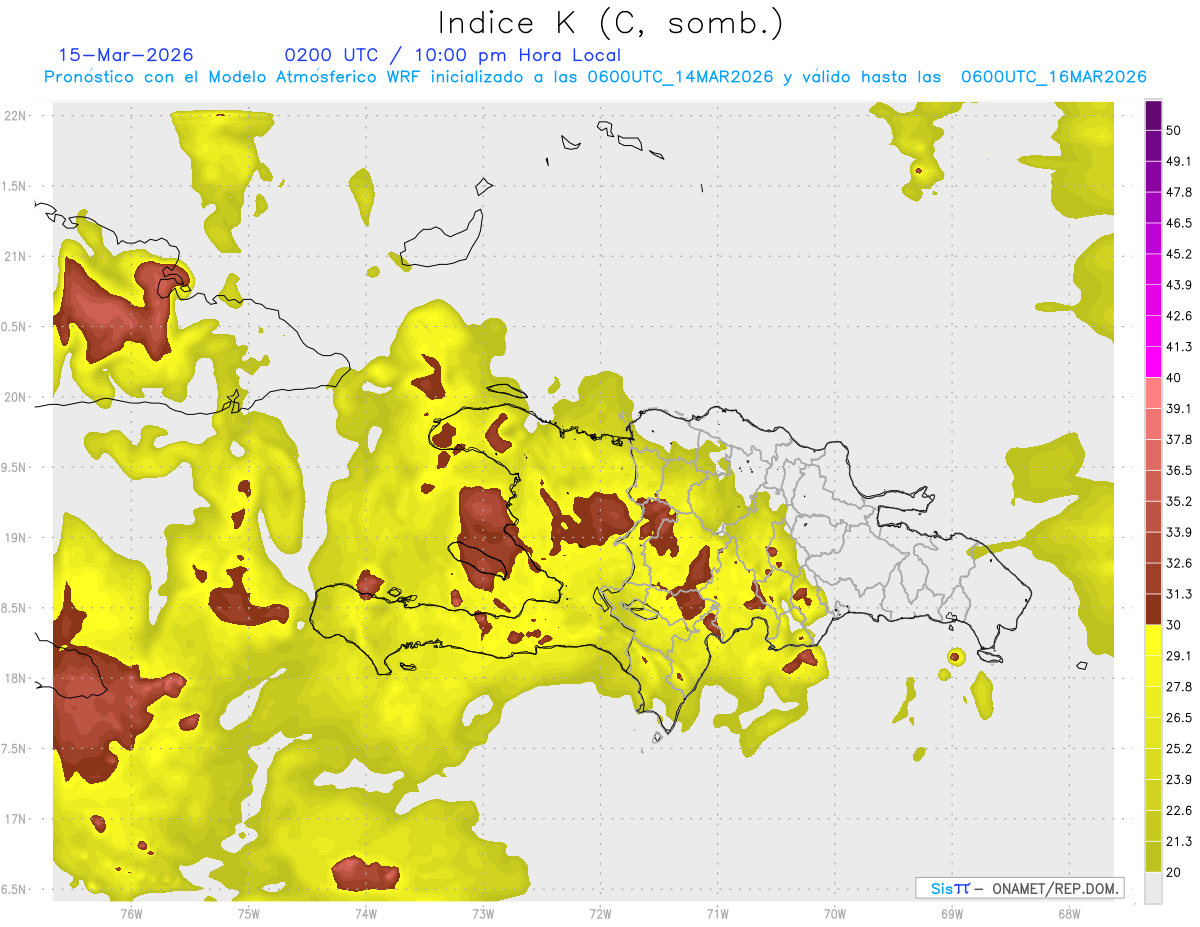Click the "75W" longitude label

click(x=249, y=914)
